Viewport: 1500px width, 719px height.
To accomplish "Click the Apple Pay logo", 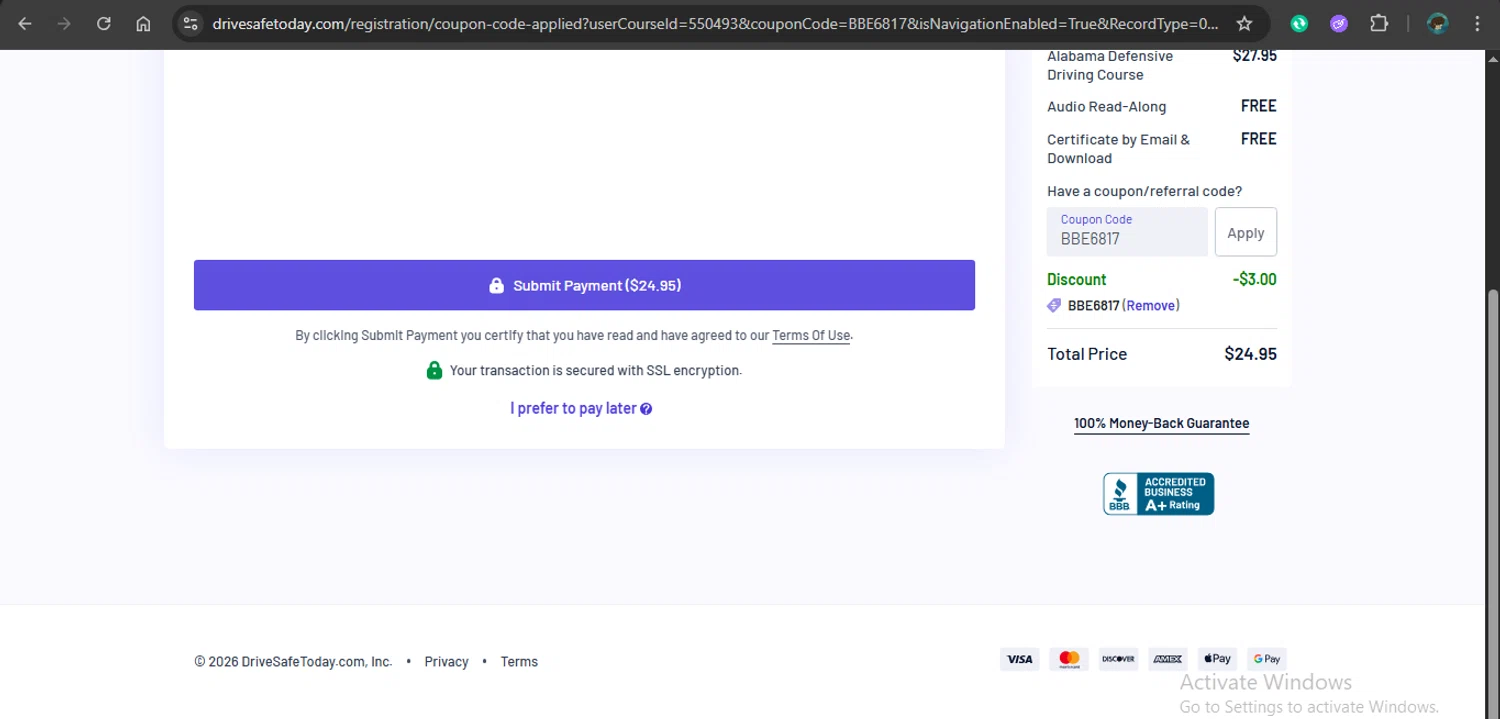I will pyautogui.click(x=1217, y=659).
